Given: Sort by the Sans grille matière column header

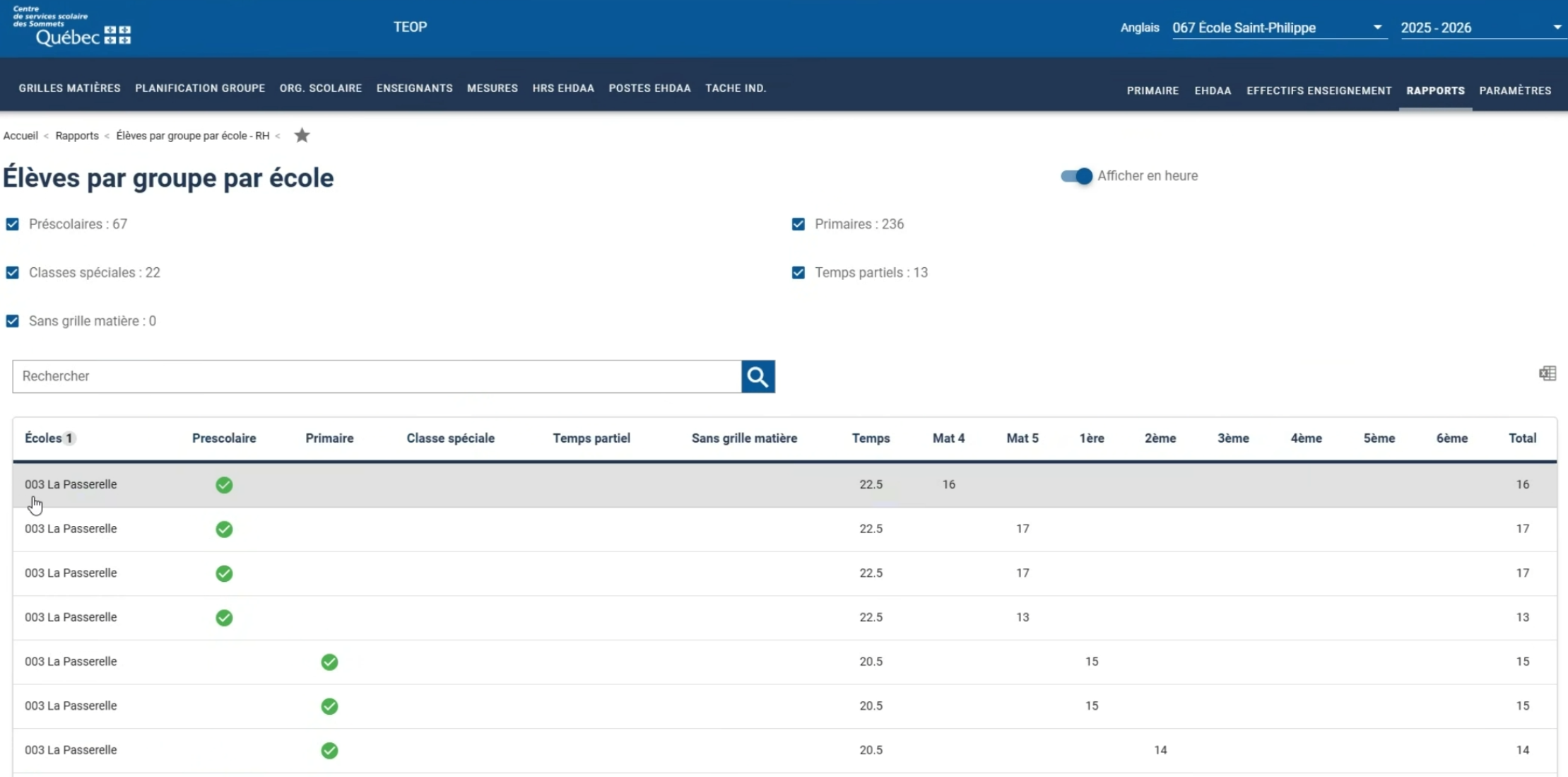Looking at the screenshot, I should (744, 438).
